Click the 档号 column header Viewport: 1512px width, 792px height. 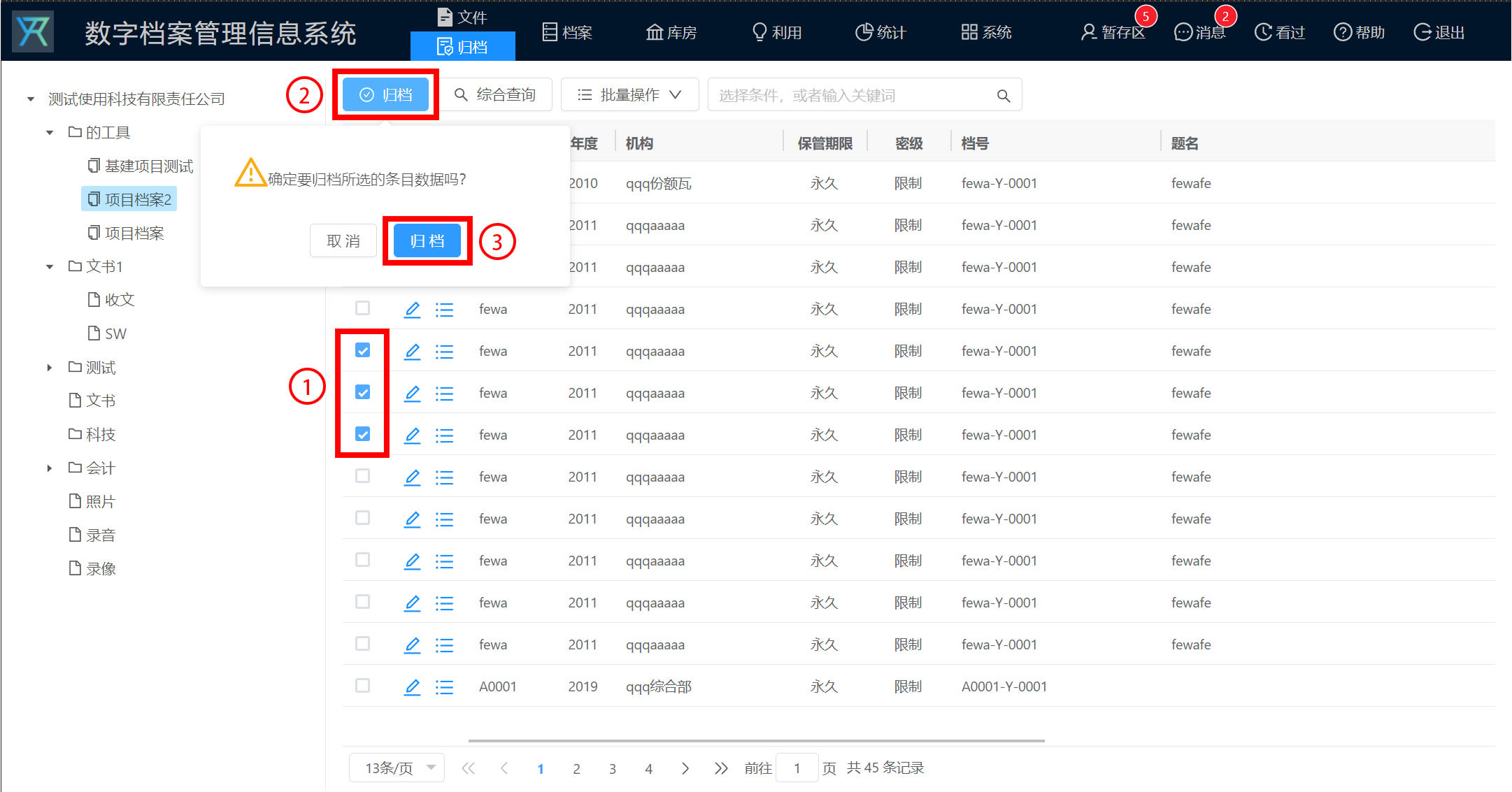point(975,143)
